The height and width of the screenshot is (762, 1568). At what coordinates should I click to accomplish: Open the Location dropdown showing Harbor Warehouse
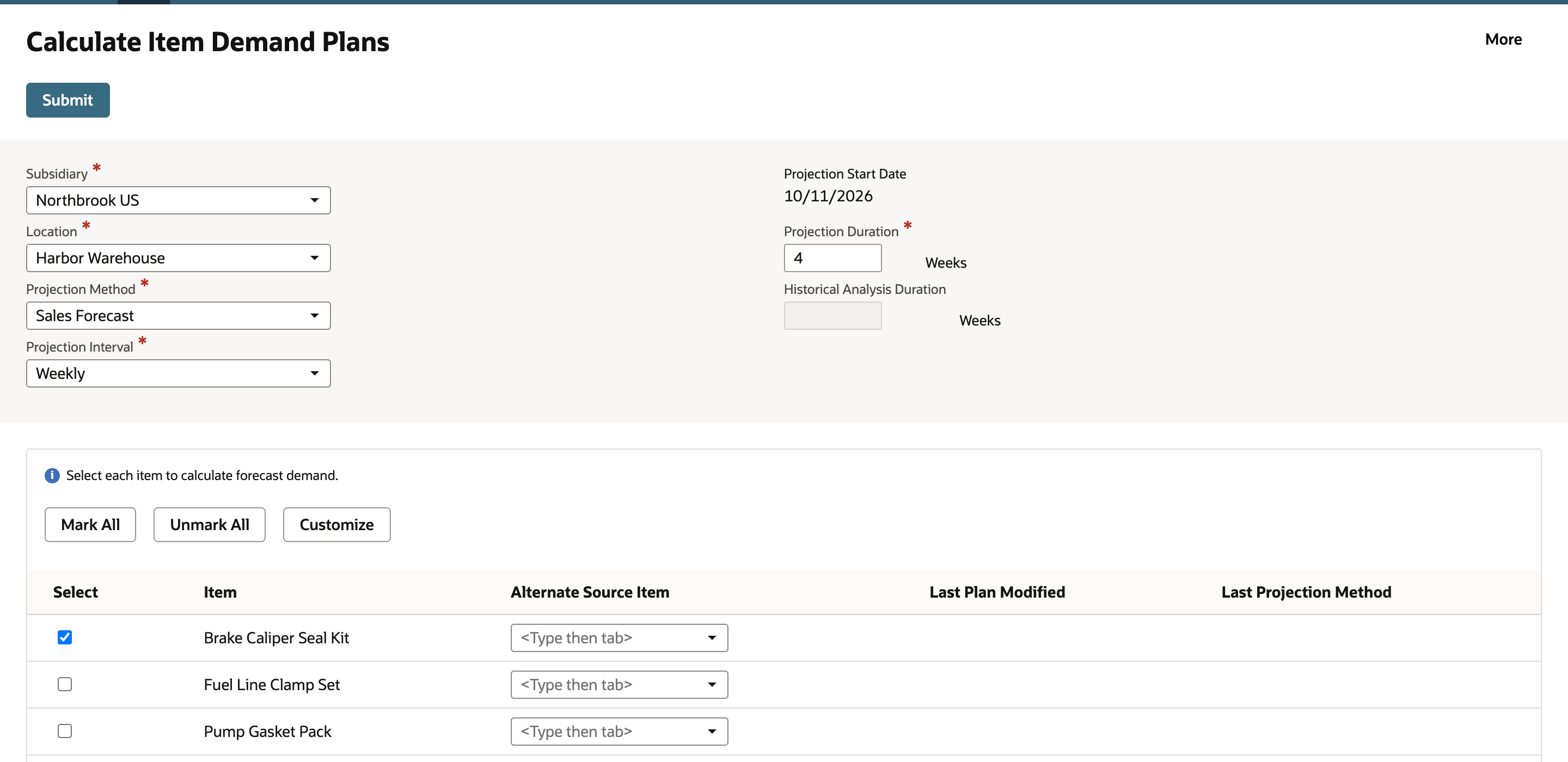pos(179,258)
